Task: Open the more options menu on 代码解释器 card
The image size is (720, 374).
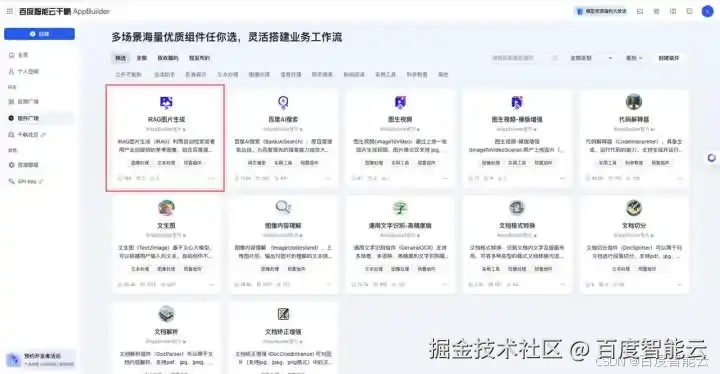Action: point(680,178)
